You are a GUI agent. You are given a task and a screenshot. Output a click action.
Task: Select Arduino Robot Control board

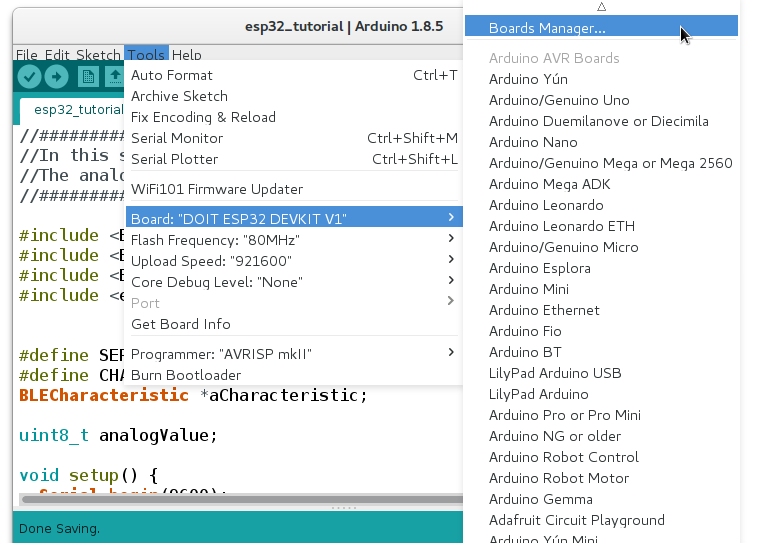point(601,457)
